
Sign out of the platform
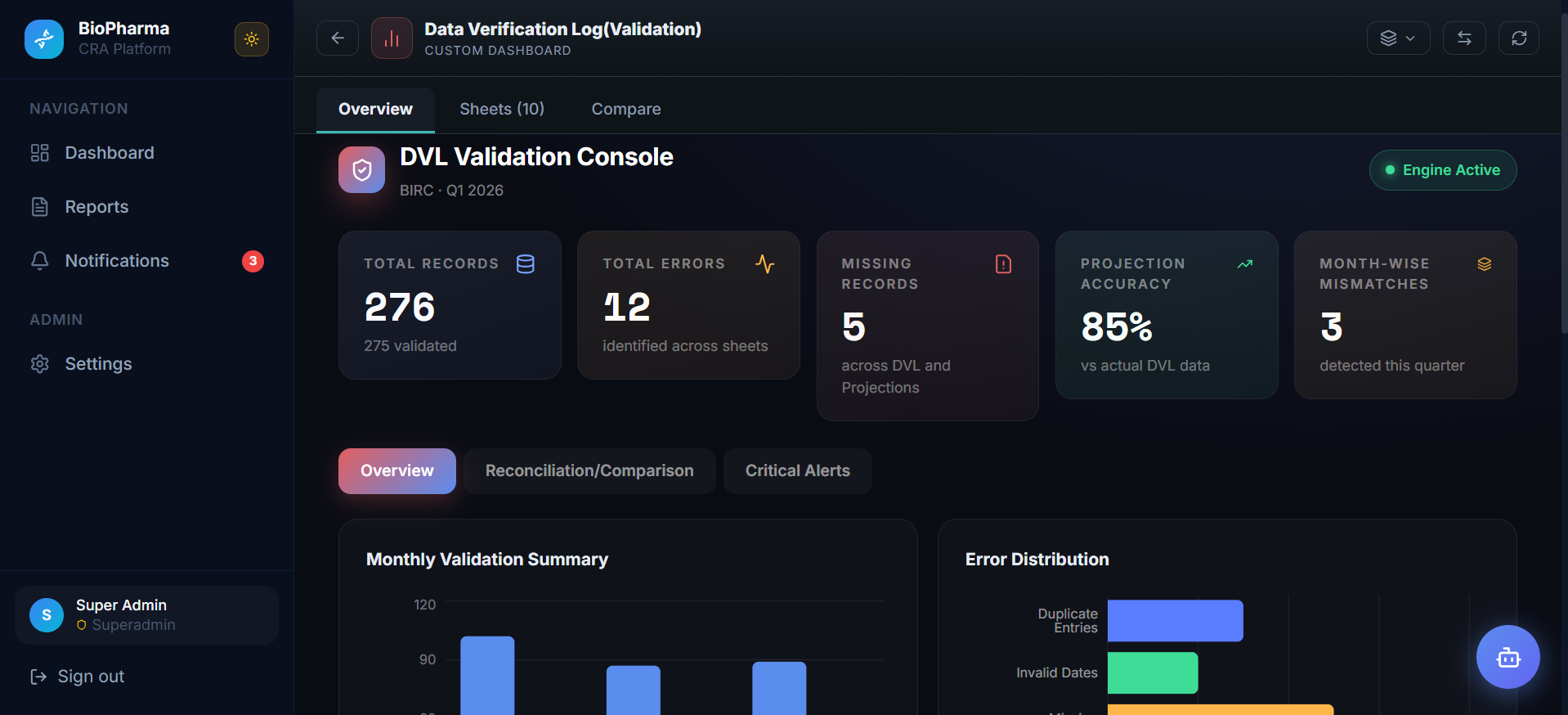click(x=78, y=677)
